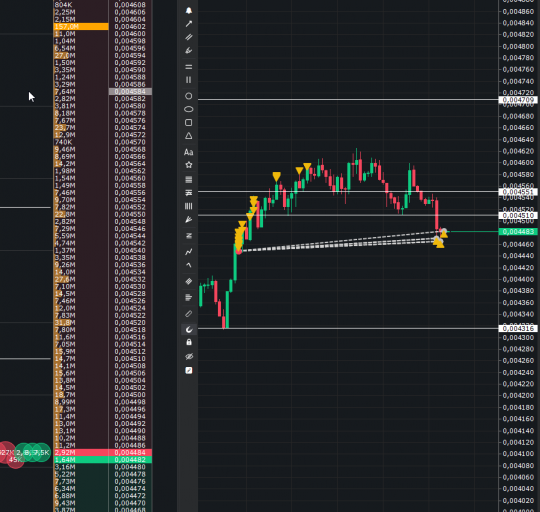Select the price range measurement tool
This screenshot has height=512, width=540.
[x=189, y=236]
